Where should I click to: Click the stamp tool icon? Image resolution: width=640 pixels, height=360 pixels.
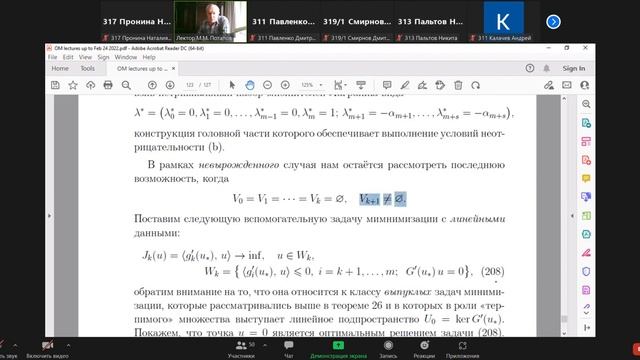(440, 85)
